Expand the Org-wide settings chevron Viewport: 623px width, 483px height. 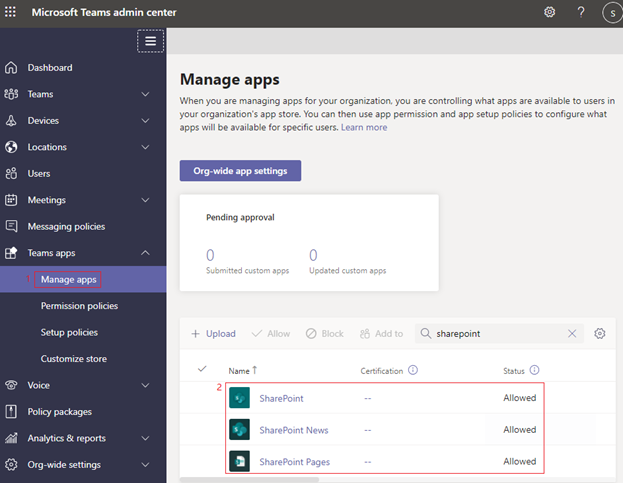[x=145, y=465]
